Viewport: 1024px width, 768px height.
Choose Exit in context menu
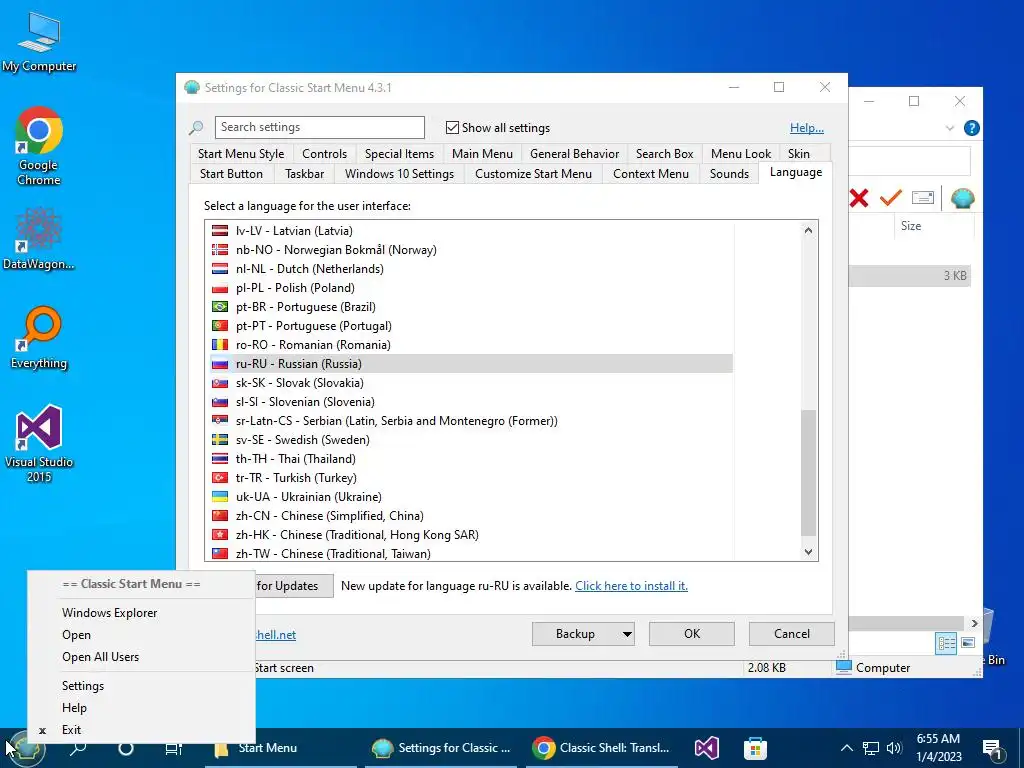click(x=141, y=730)
